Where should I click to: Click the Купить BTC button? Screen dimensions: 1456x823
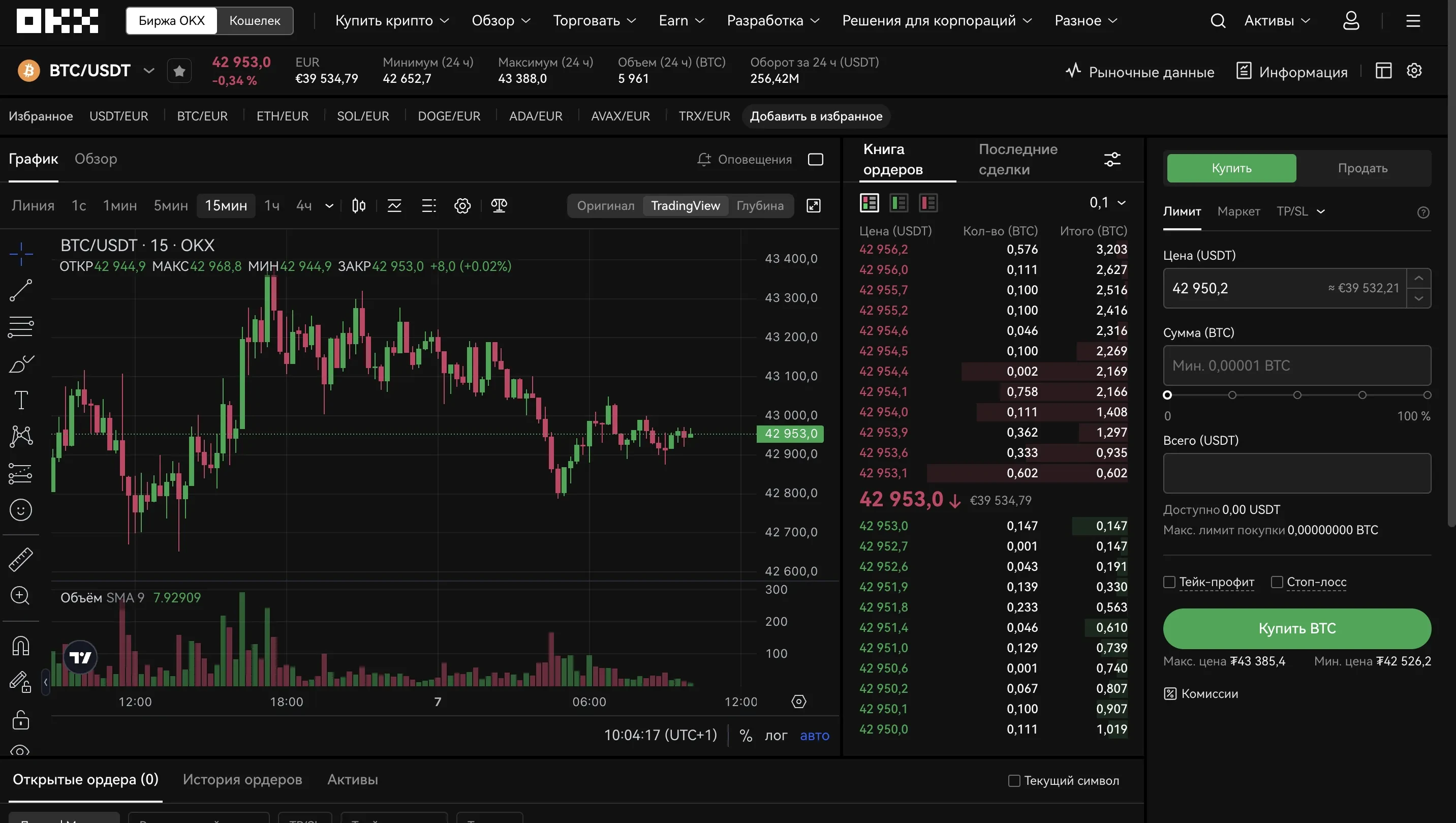click(1296, 628)
